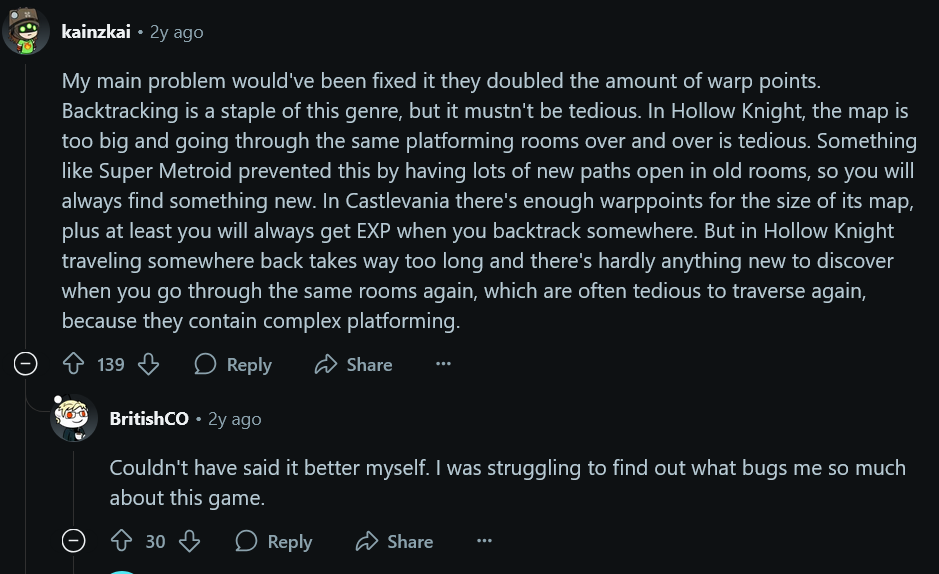Open more options for kainzkai's comment
This screenshot has height=574, width=939.
pos(444,365)
